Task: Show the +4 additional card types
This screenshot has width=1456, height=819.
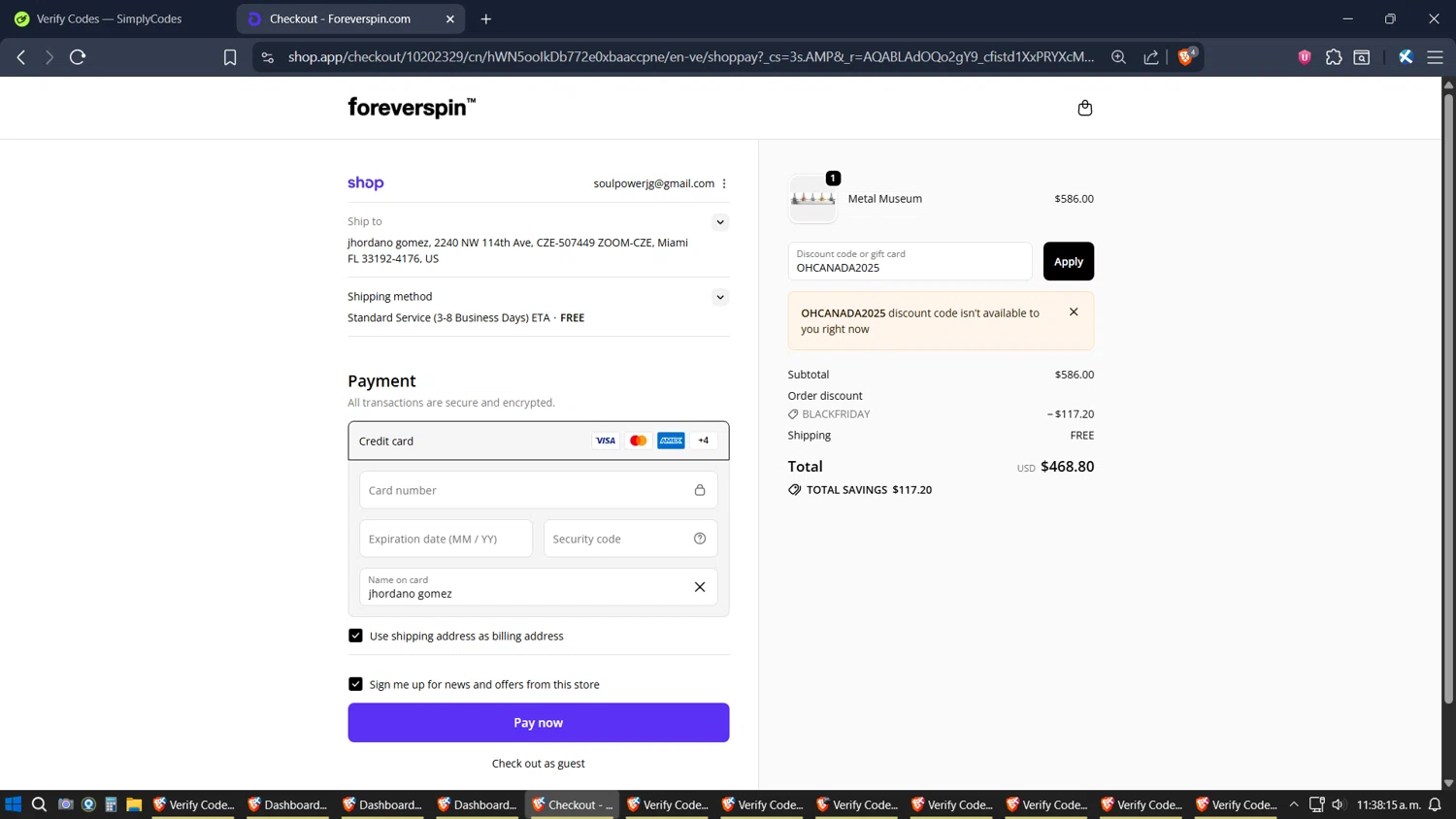Action: 704,441
